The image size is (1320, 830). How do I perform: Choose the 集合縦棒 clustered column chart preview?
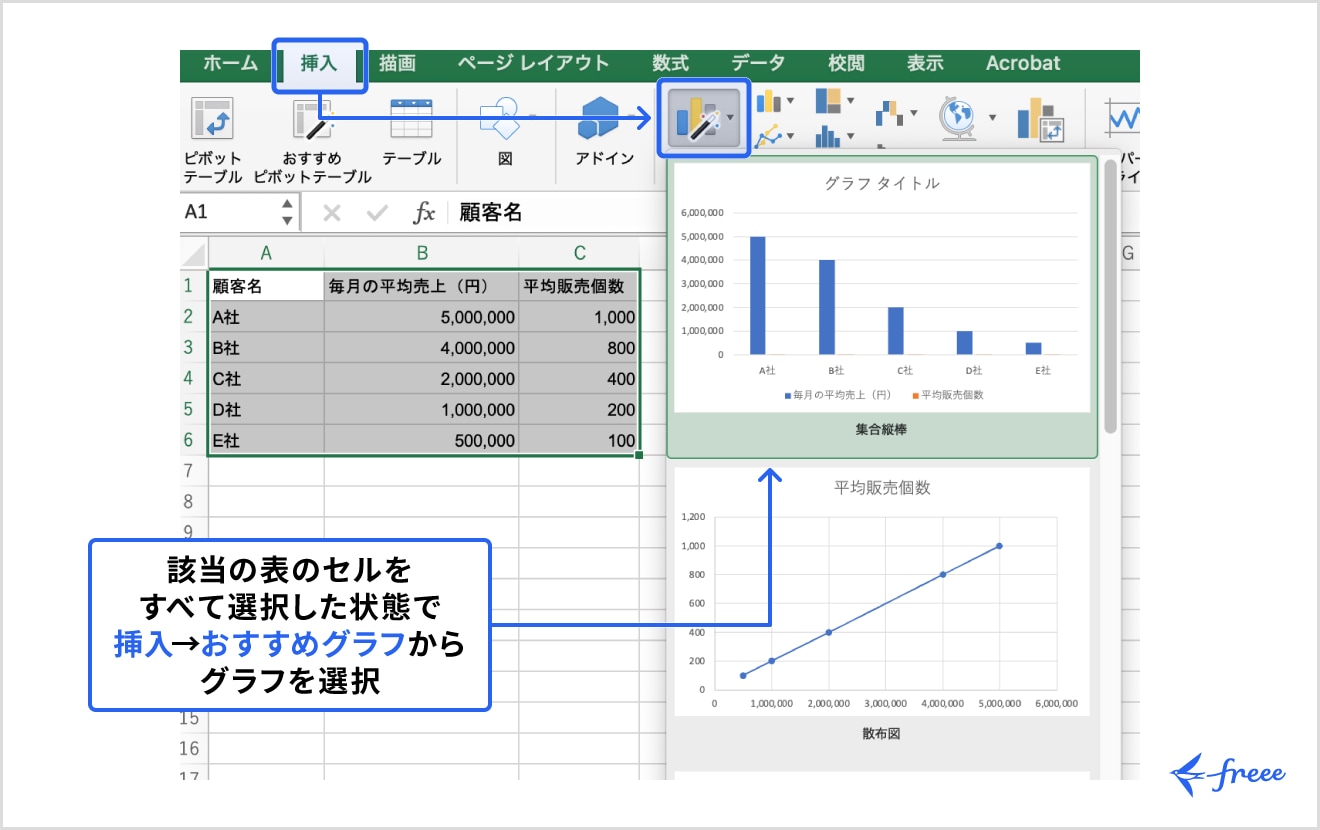882,300
